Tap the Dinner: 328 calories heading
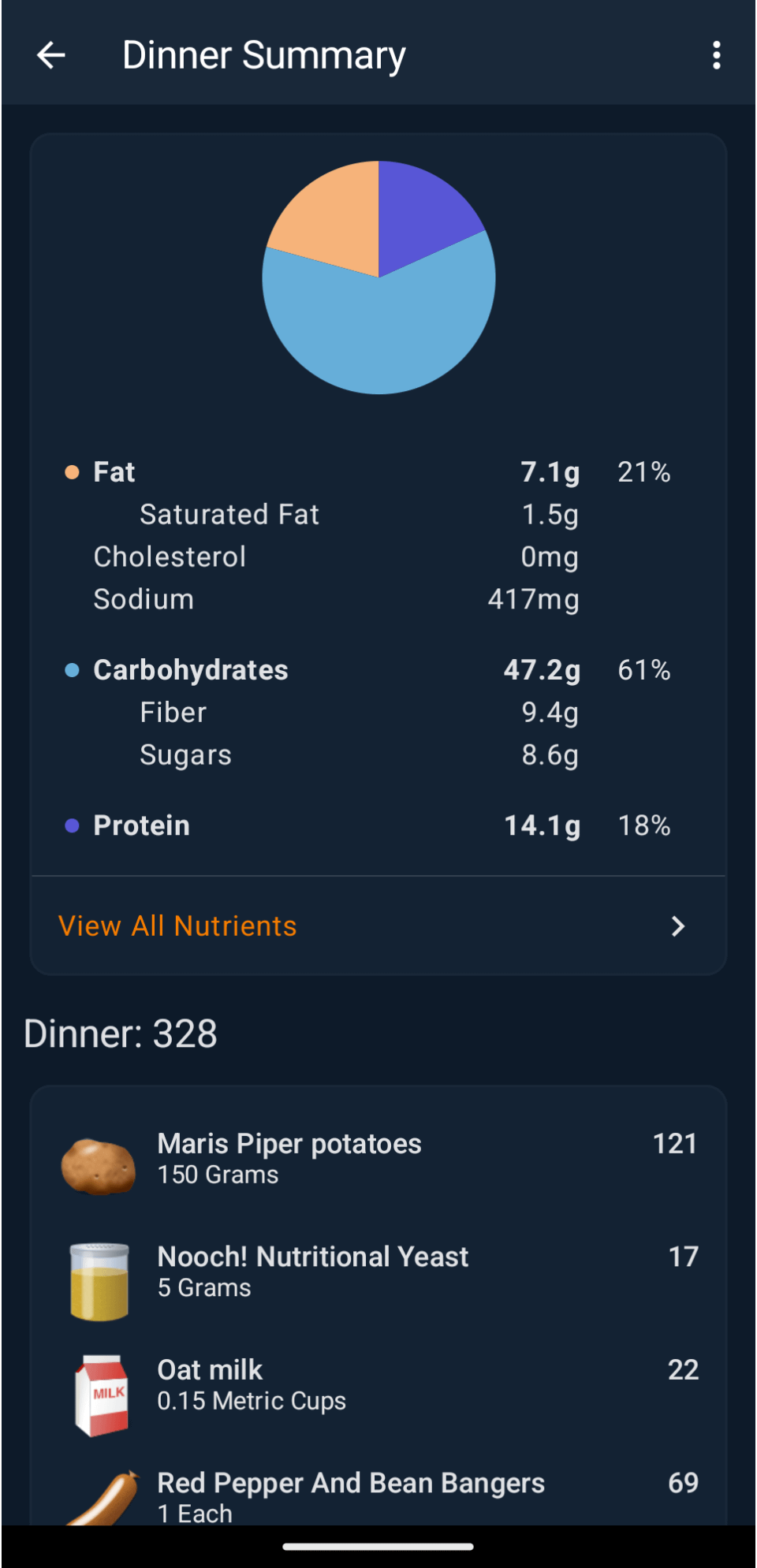The image size is (757, 1568). tap(121, 1034)
